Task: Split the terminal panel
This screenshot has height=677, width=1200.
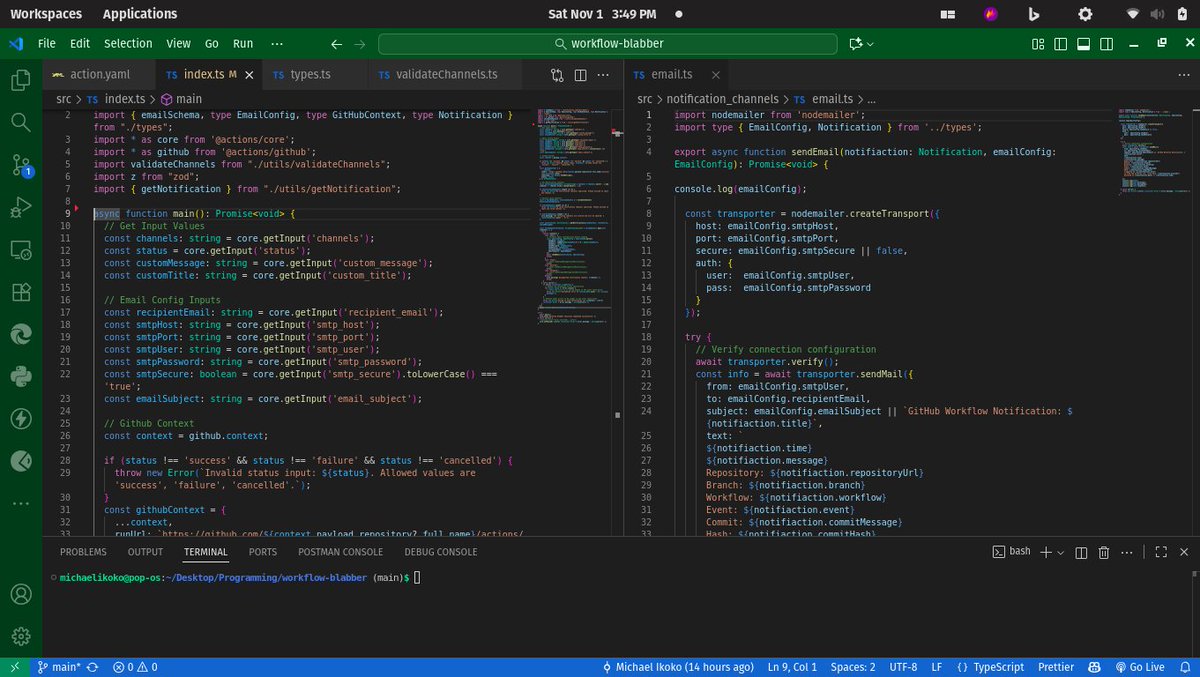Action: tap(1082, 551)
